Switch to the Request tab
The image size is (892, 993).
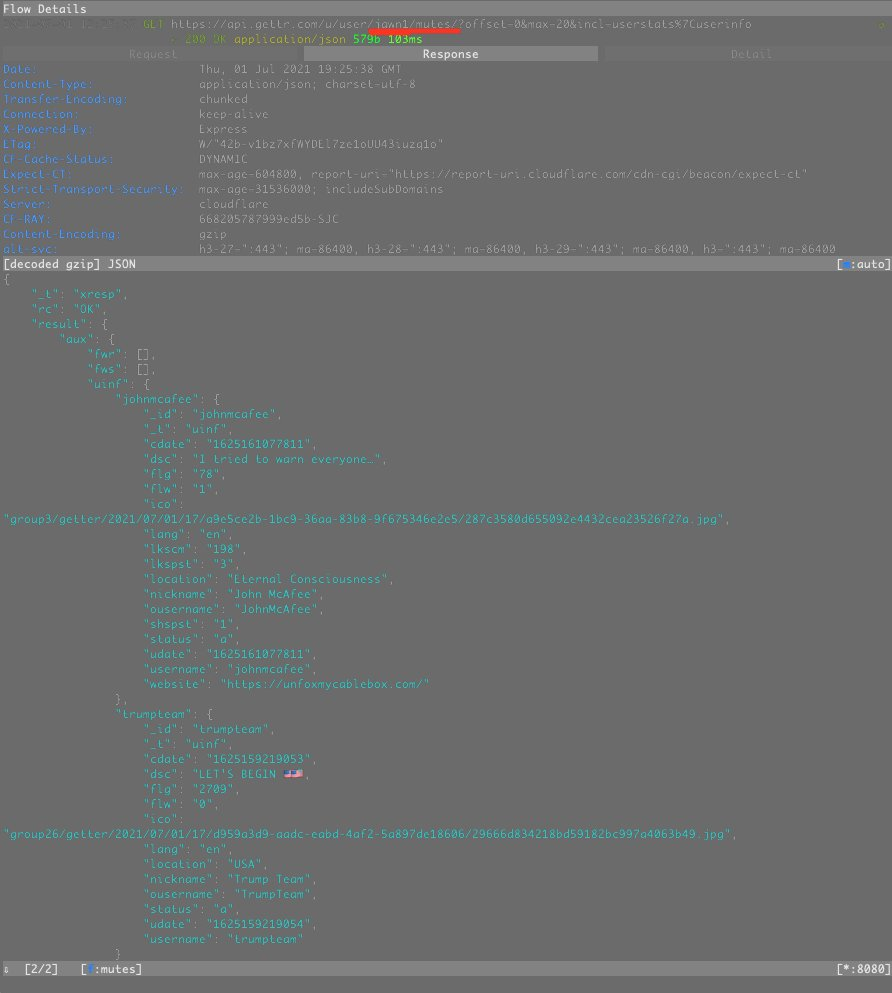pos(153,54)
